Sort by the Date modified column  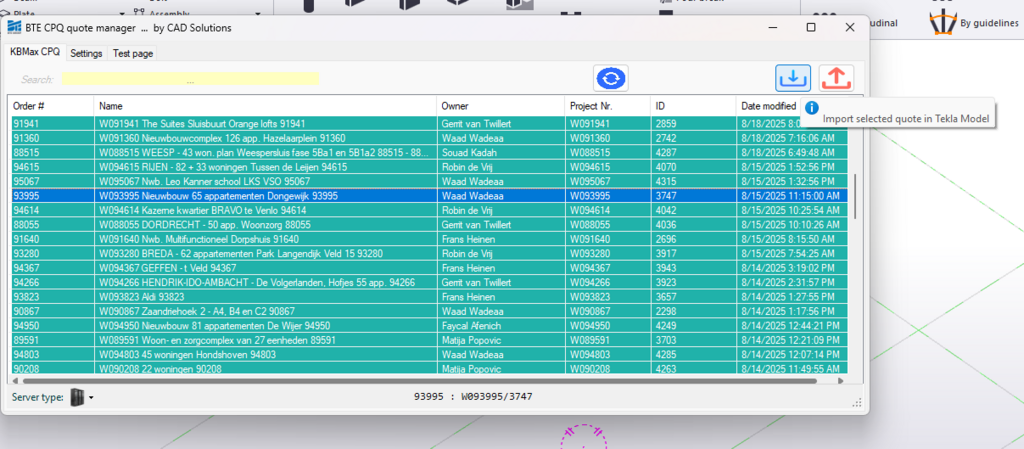pos(770,106)
